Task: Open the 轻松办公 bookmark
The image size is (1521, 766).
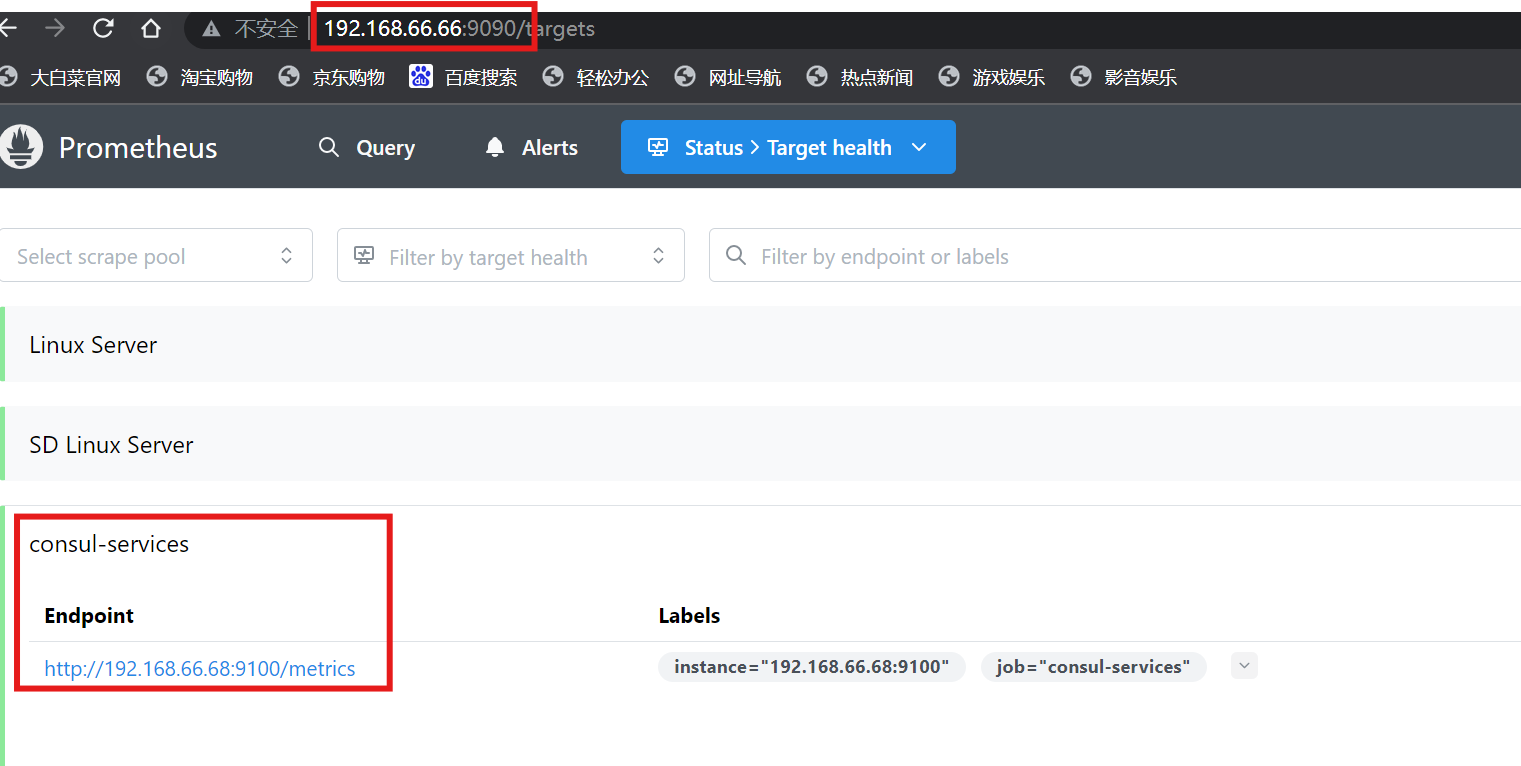Action: pos(595,77)
